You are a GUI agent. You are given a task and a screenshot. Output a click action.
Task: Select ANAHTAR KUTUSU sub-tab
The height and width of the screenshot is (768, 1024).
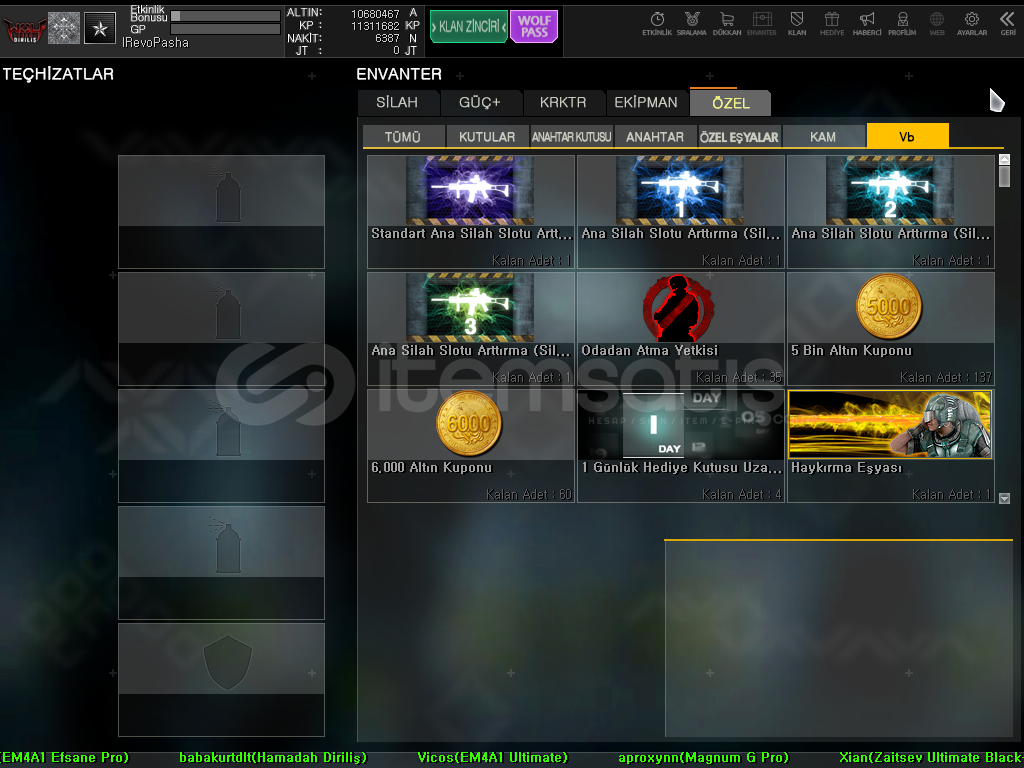click(571, 136)
